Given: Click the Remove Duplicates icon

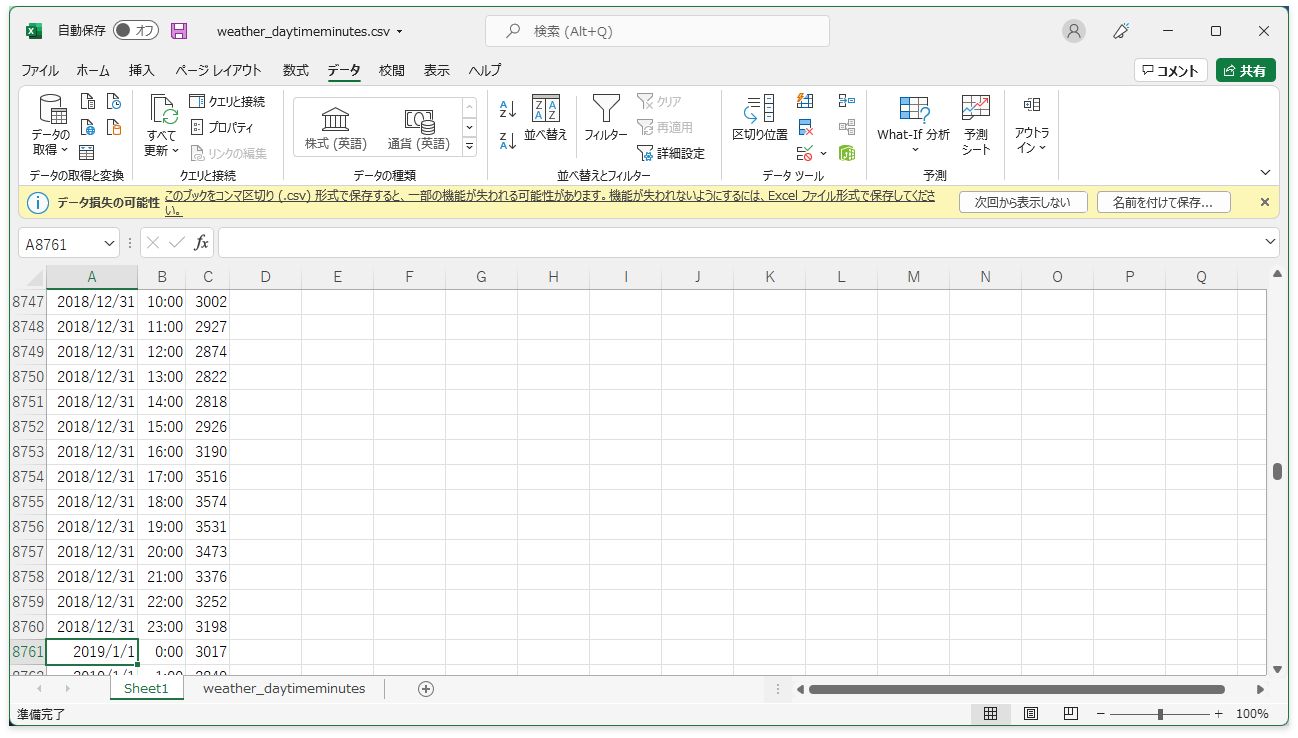Looking at the screenshot, I should click(x=805, y=127).
